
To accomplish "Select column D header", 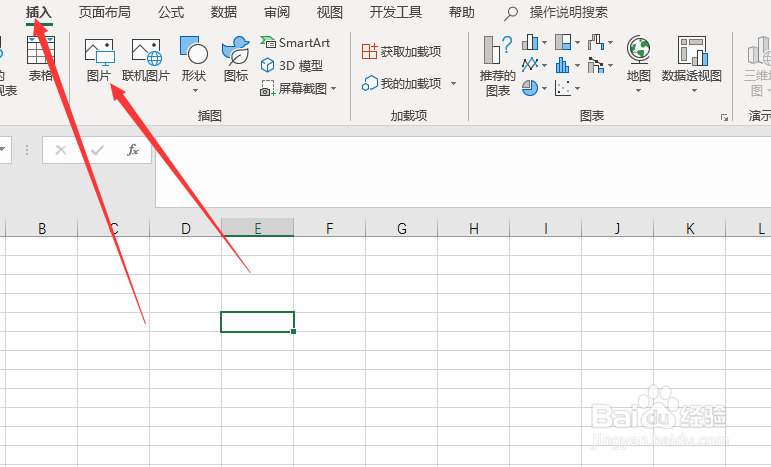I will point(185,228).
